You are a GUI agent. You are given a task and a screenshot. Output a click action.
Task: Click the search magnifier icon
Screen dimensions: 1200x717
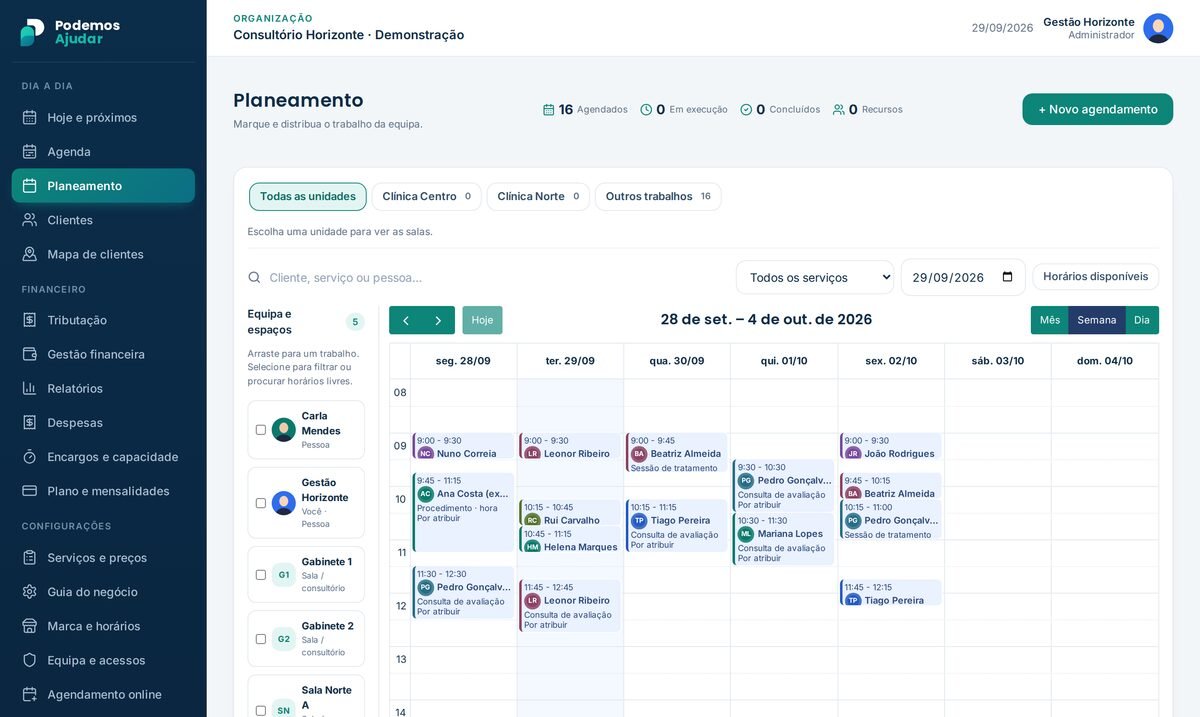point(254,277)
